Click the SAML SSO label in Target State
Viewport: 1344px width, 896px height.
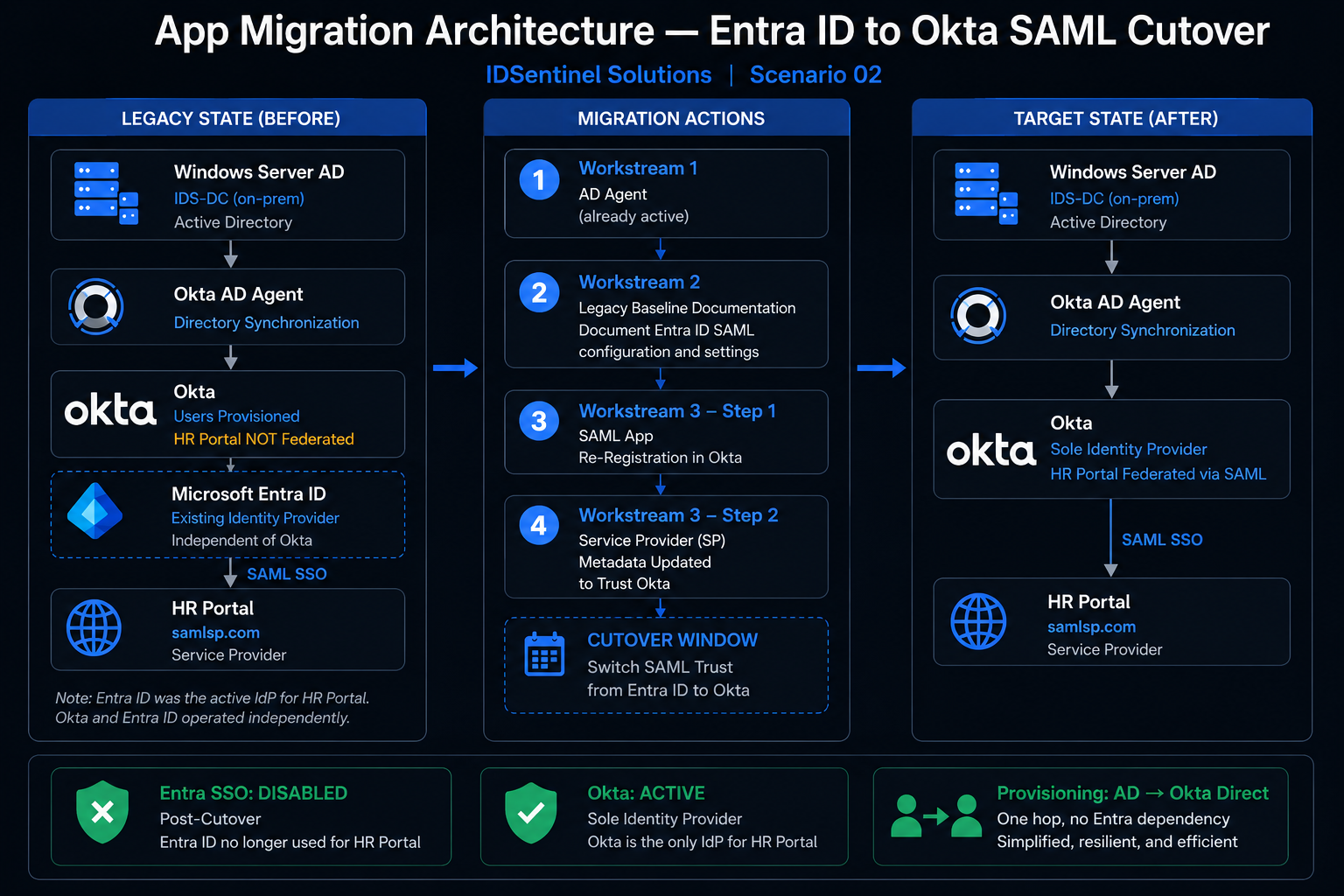pos(1162,540)
